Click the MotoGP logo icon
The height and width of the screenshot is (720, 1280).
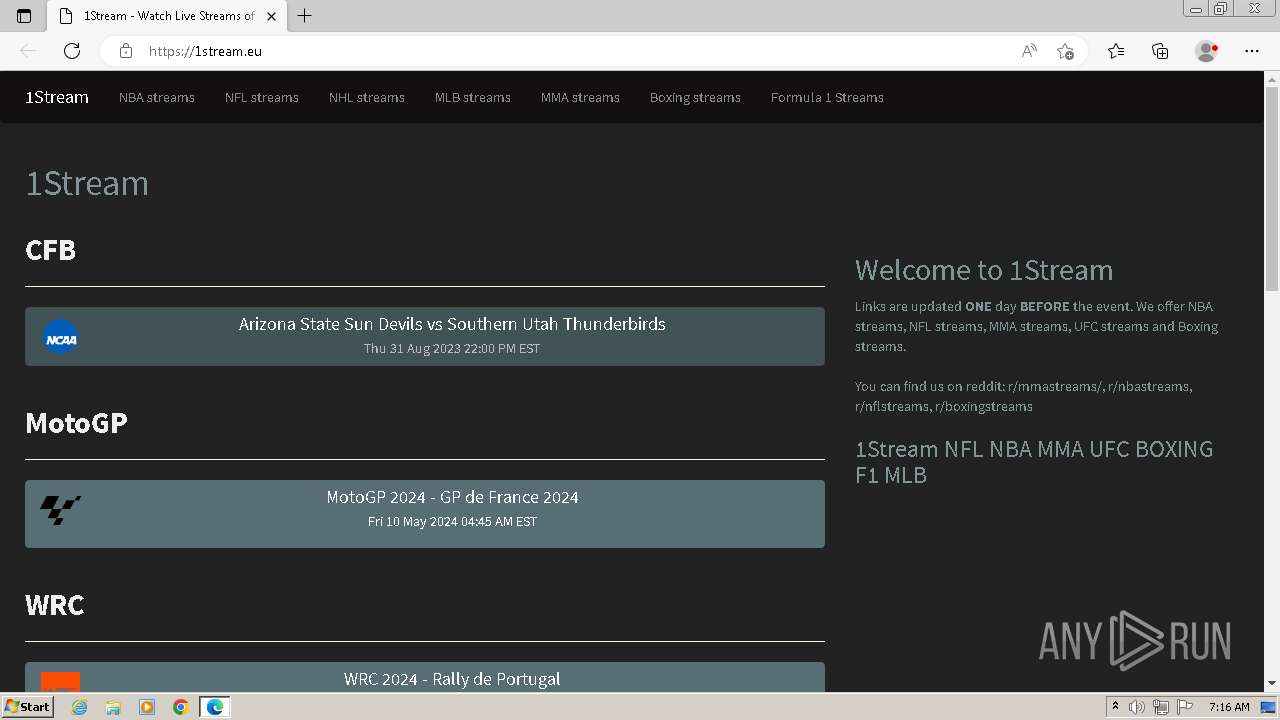(60, 510)
